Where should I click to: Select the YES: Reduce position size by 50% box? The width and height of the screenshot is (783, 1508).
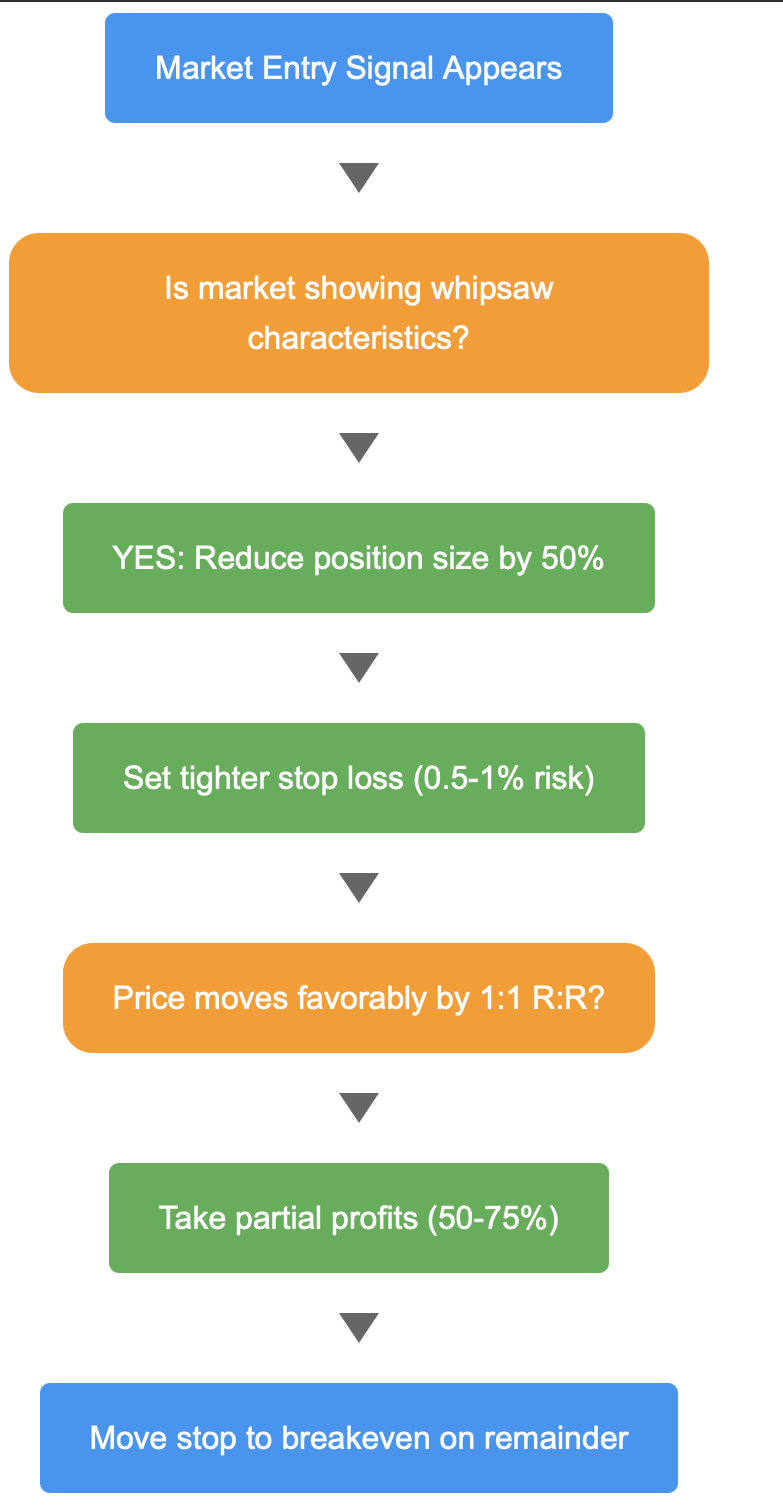click(x=359, y=558)
